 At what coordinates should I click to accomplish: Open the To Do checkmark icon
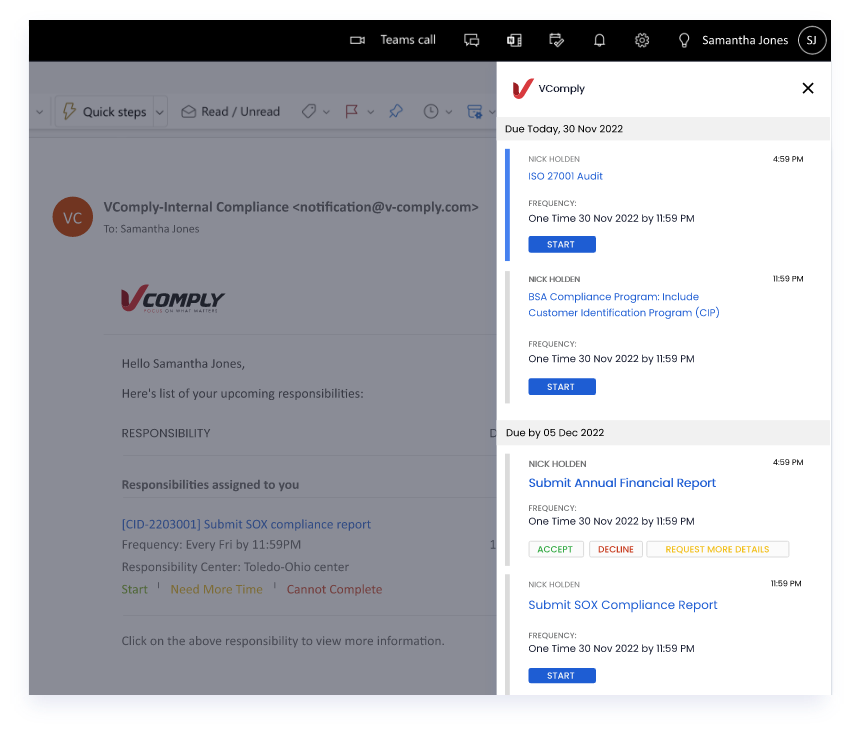556,40
